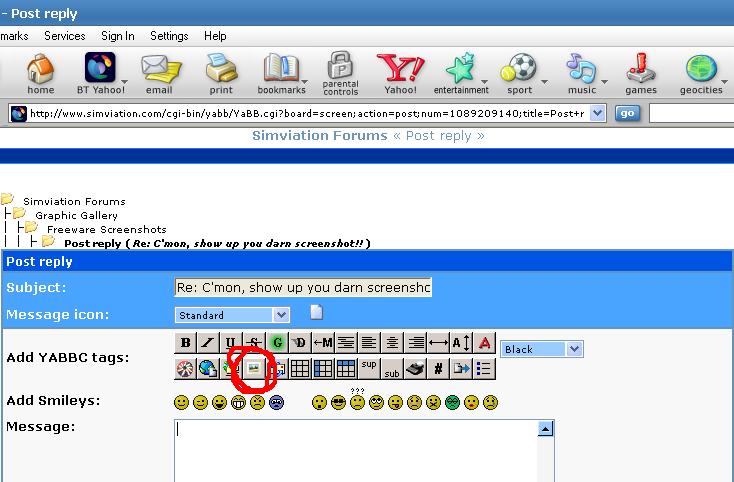
Task: Insert a horizontal rule tag
Action: tap(438, 343)
